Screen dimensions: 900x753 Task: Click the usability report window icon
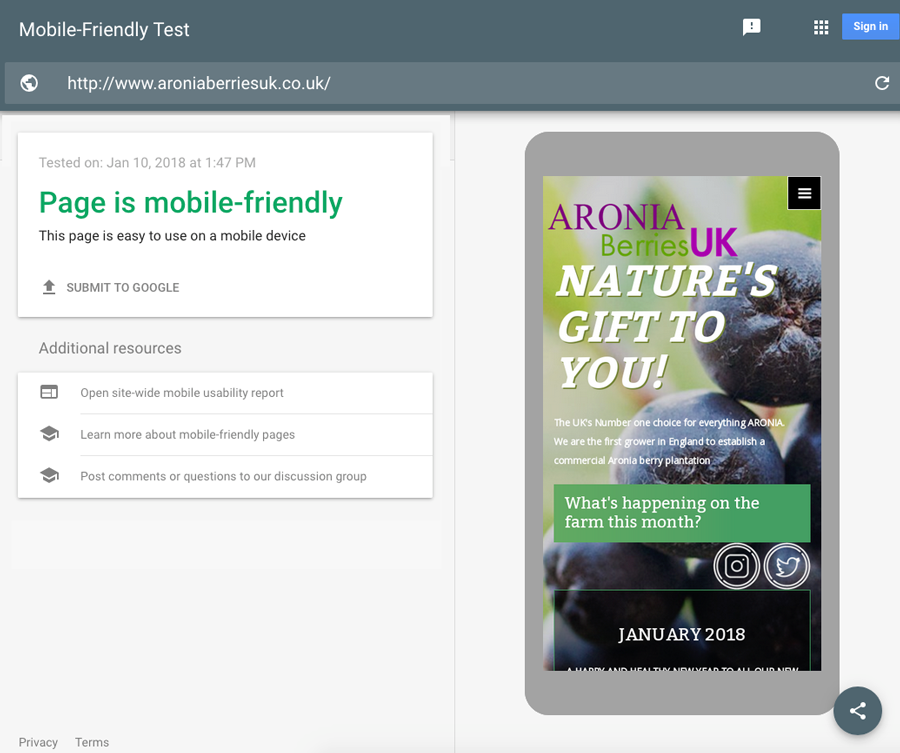tap(49, 392)
